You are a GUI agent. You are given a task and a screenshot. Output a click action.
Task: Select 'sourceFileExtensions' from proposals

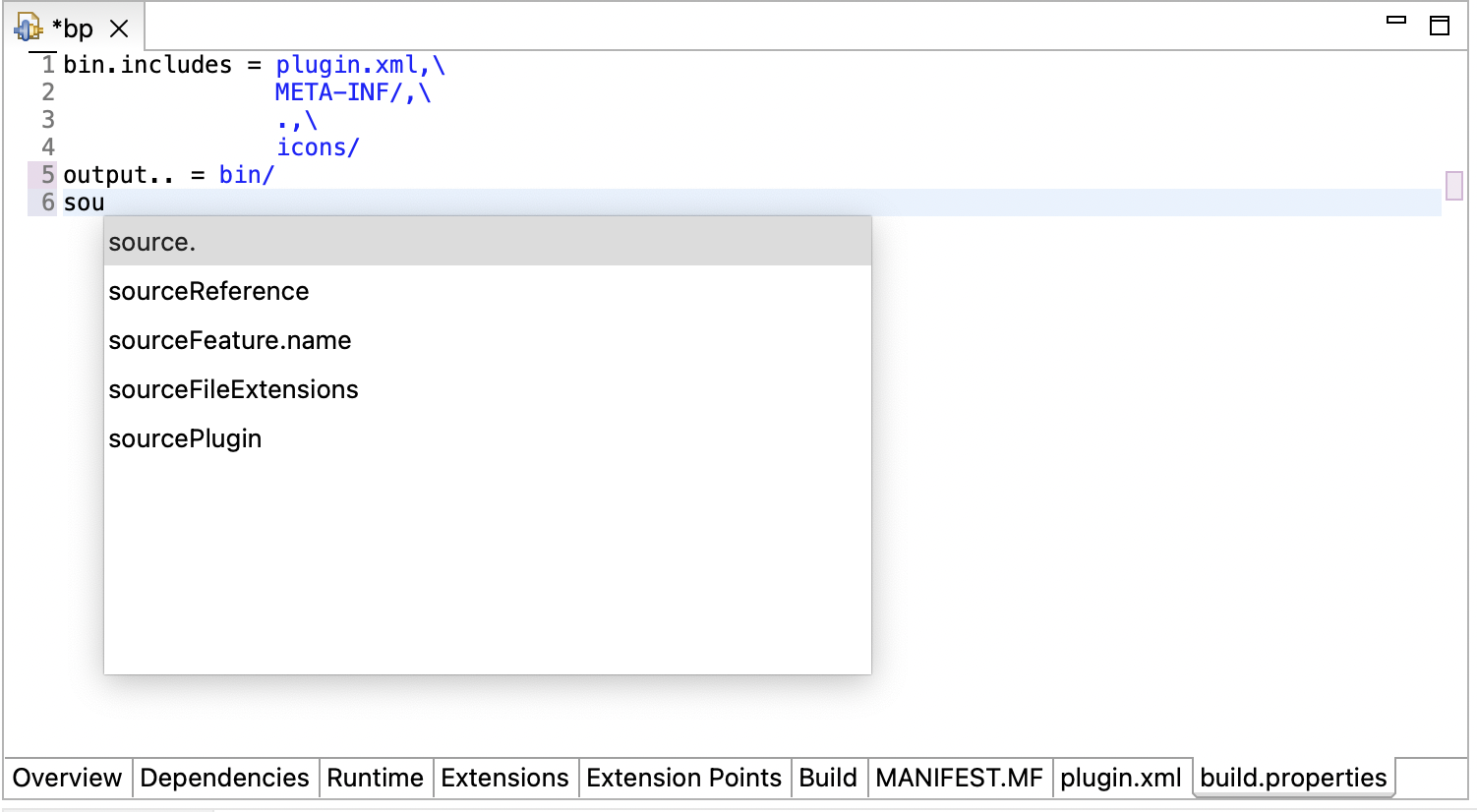[x=488, y=389]
